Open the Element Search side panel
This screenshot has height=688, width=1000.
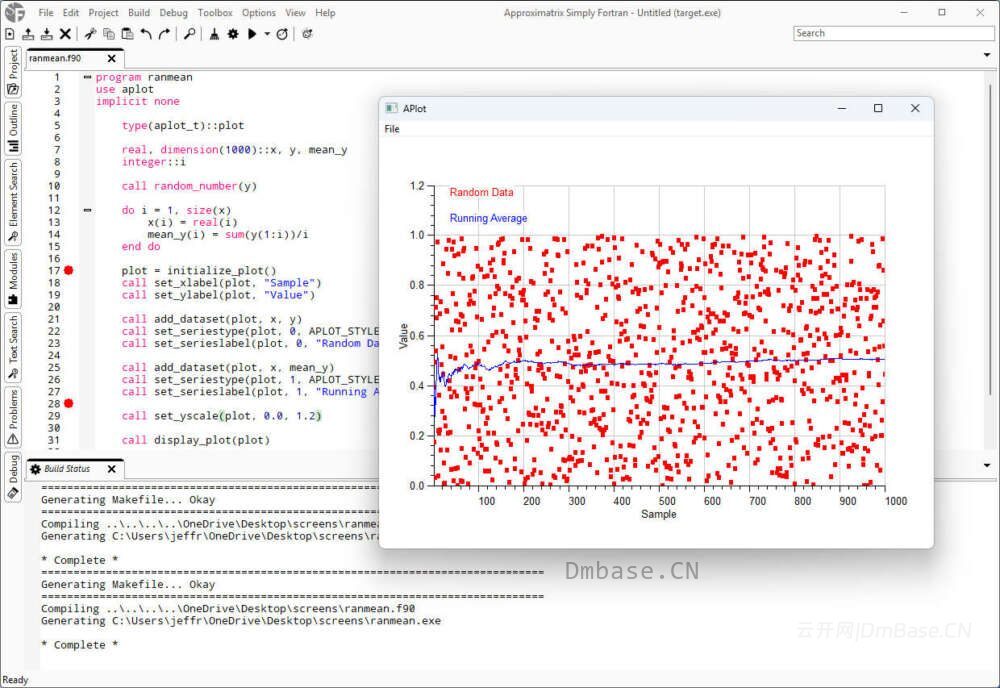[13, 202]
